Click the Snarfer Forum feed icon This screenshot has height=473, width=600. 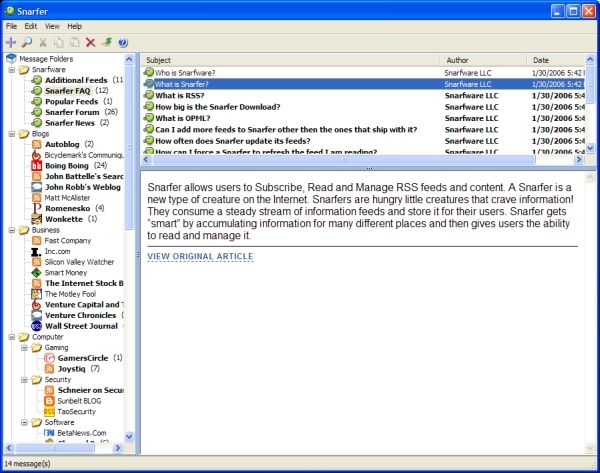37,112
